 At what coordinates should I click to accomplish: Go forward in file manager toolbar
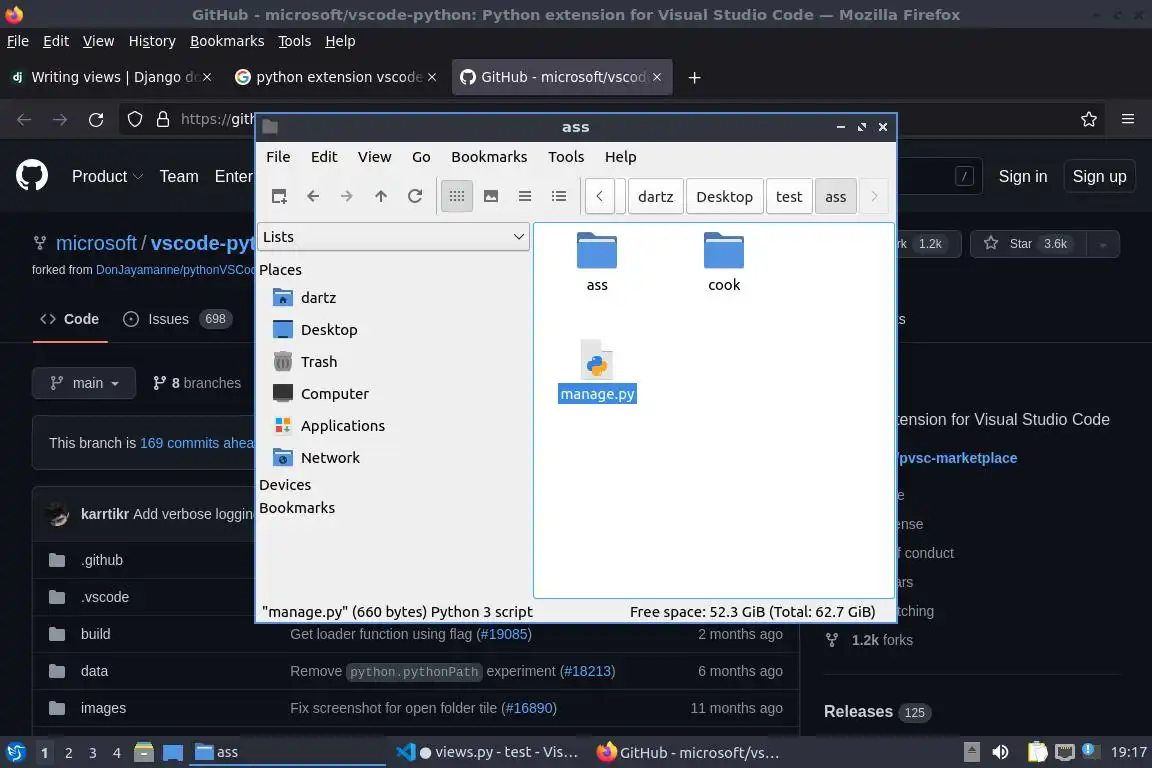pyautogui.click(x=347, y=196)
